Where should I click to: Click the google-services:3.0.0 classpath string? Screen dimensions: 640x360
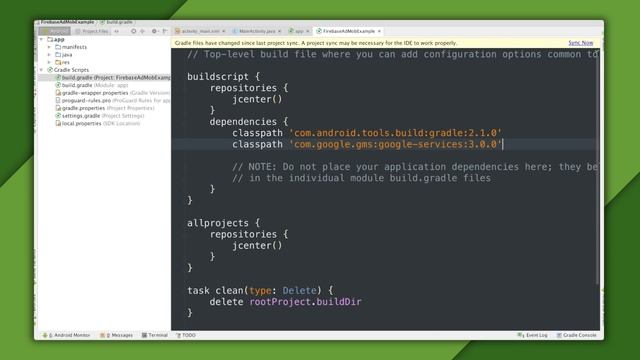tap(396, 144)
